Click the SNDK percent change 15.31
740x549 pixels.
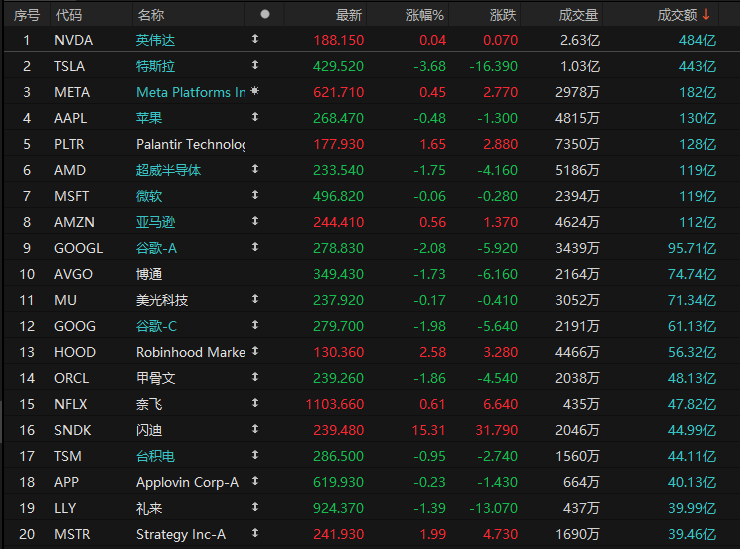click(429, 430)
